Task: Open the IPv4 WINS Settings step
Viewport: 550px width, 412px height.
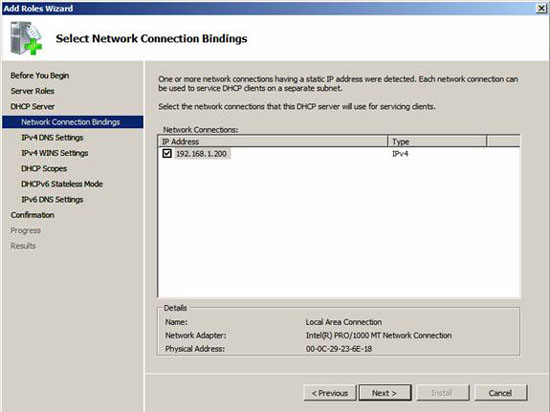Action: (x=54, y=153)
